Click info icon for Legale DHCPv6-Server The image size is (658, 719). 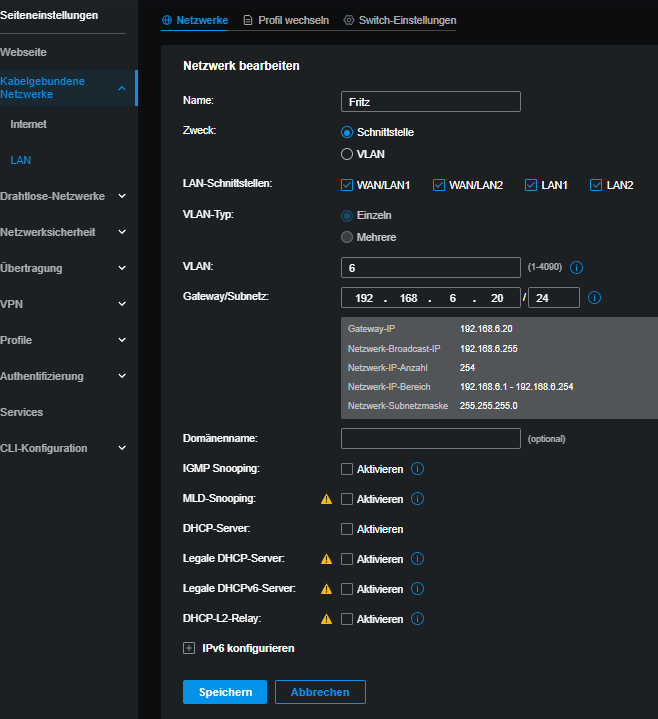point(418,589)
